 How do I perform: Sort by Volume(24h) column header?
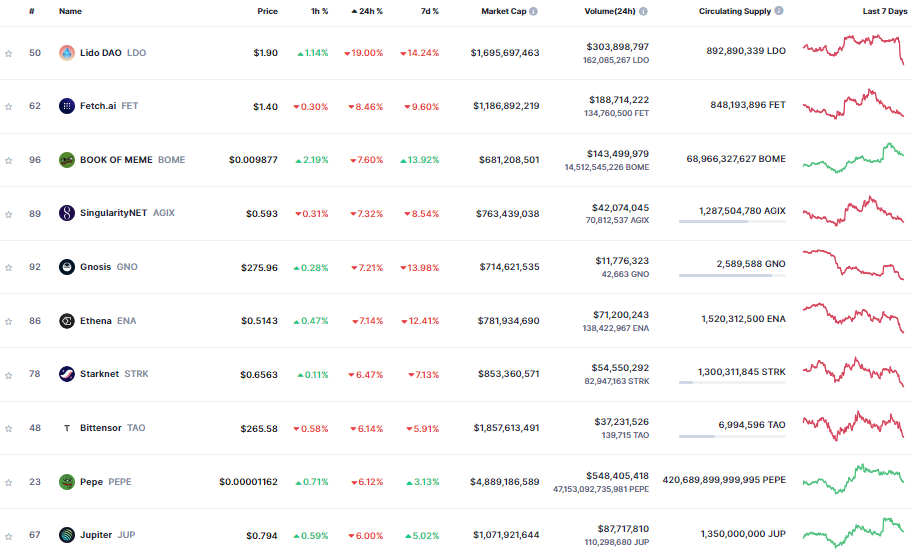tap(610, 11)
